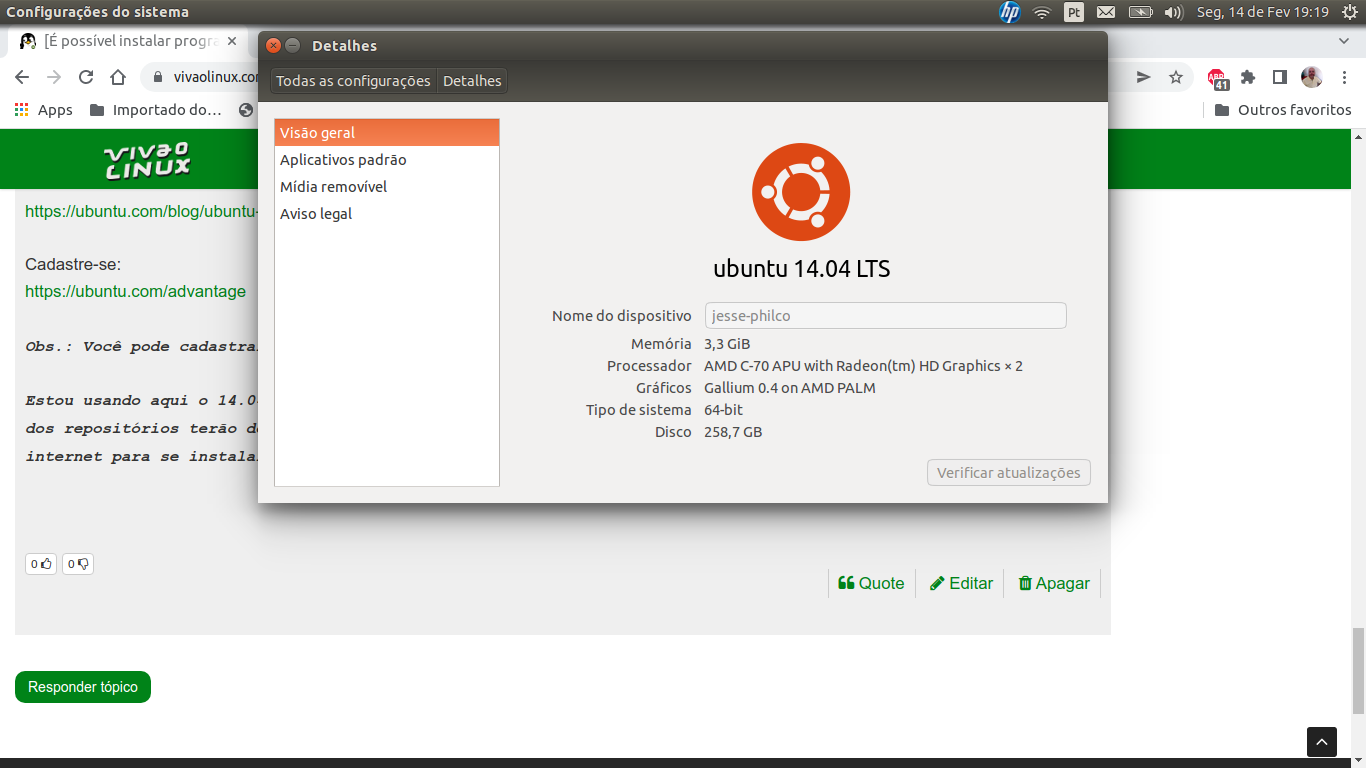Screen dimensions: 1366x768
Task: Click the 'Verificar atualizações' button
Action: click(1009, 473)
